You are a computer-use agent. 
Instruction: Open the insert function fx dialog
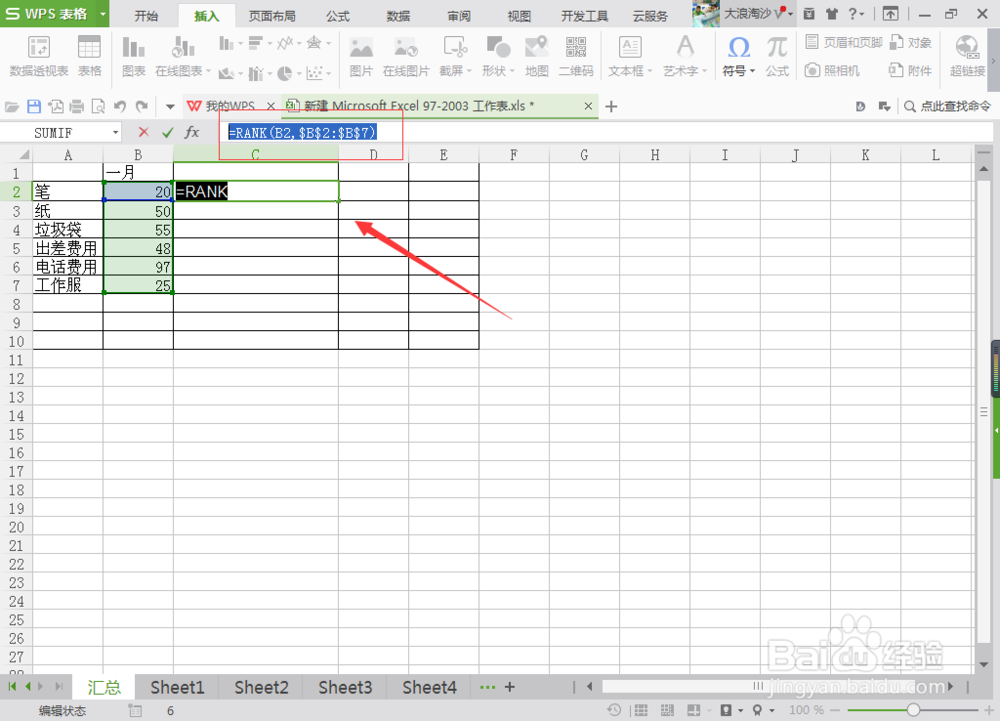click(191, 132)
